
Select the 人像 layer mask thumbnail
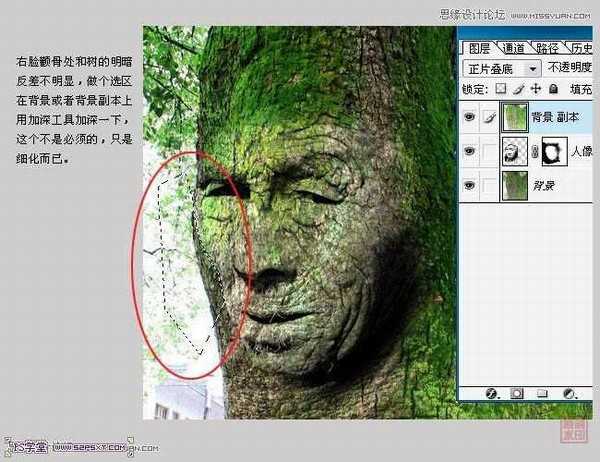pos(553,153)
